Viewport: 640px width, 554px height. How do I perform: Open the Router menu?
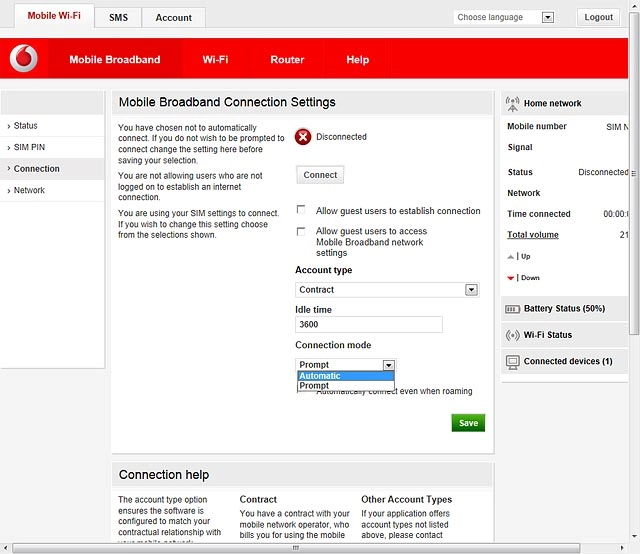(287, 60)
